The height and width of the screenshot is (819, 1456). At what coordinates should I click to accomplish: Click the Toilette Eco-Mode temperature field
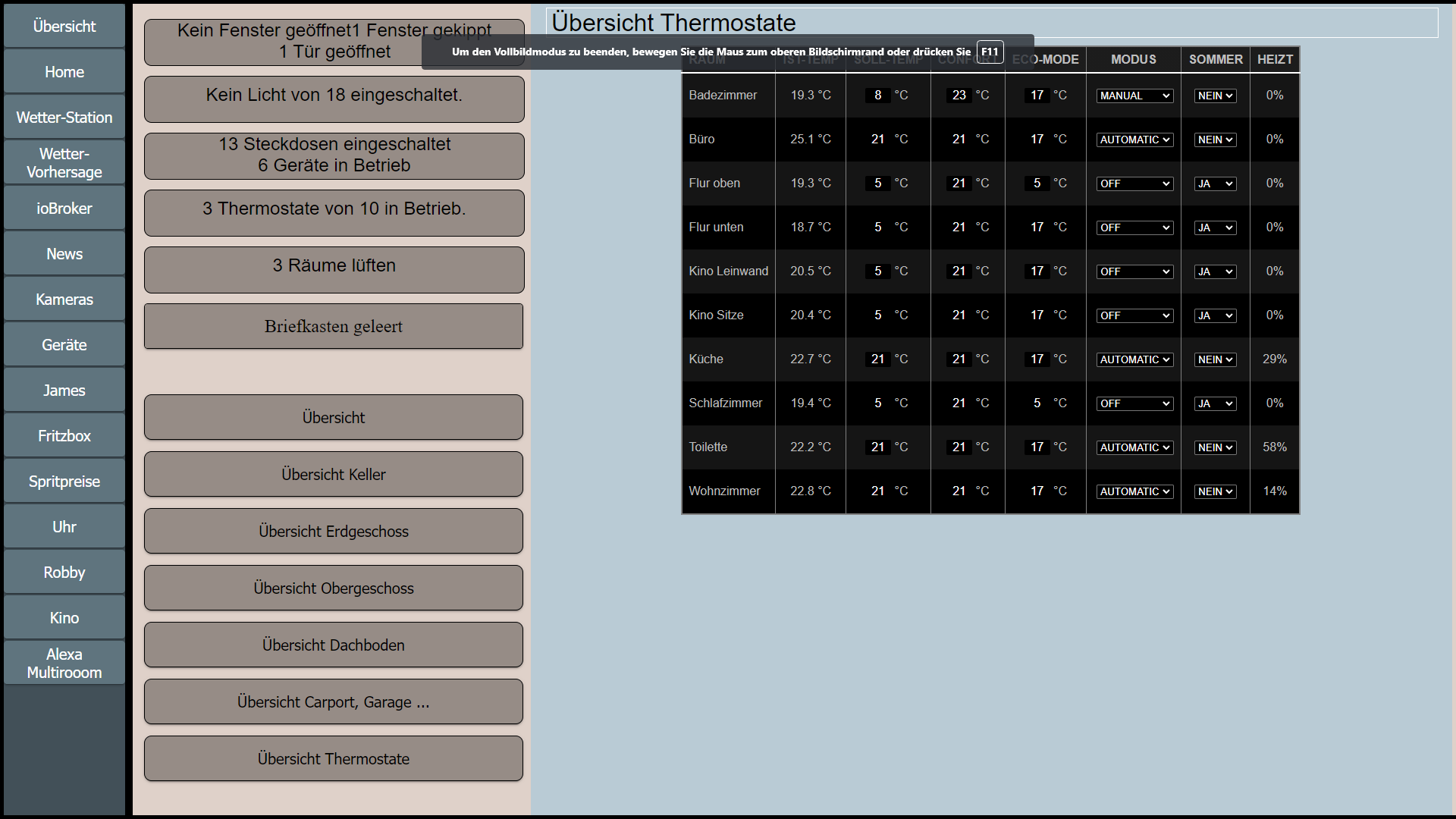click(x=1037, y=447)
